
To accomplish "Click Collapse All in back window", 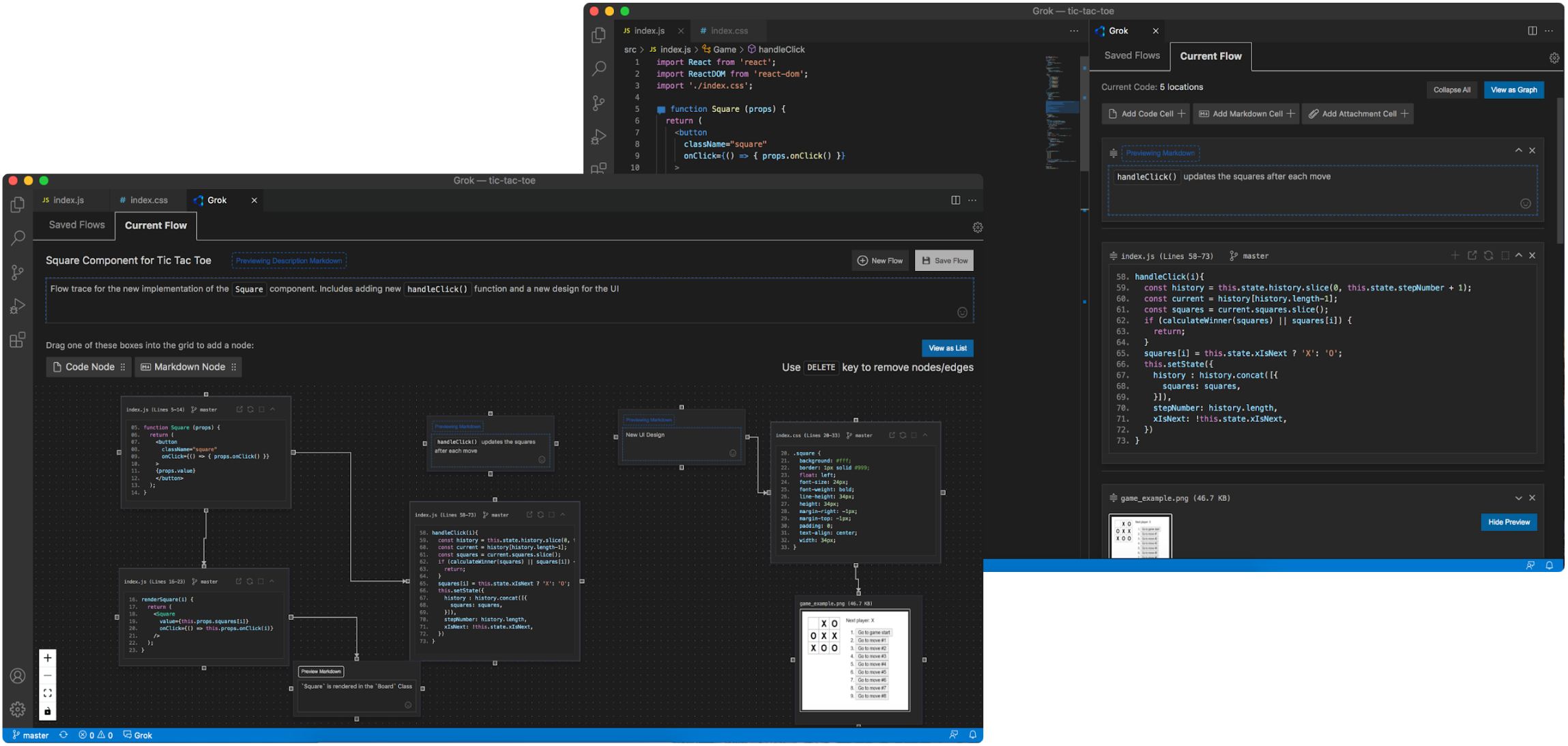I will coord(1451,90).
